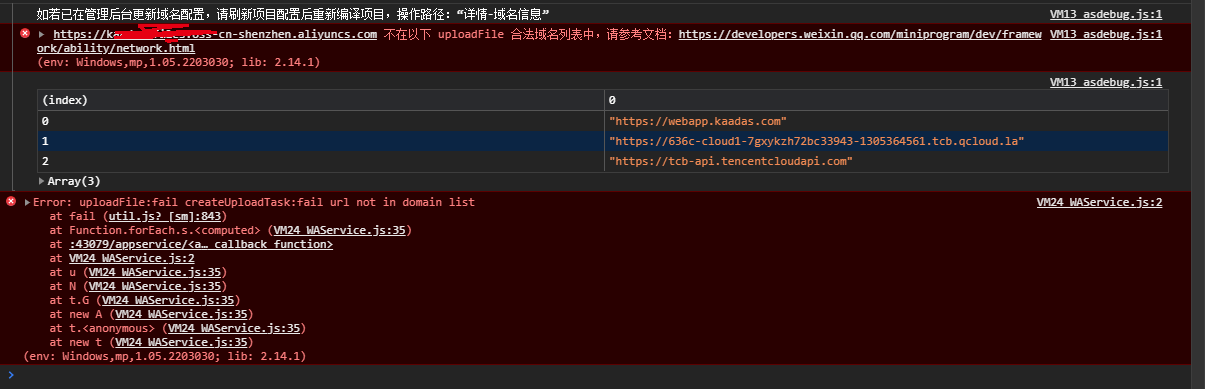Expand the uploadFile:fail error stack trace
1205x389 pixels.
click(27, 202)
